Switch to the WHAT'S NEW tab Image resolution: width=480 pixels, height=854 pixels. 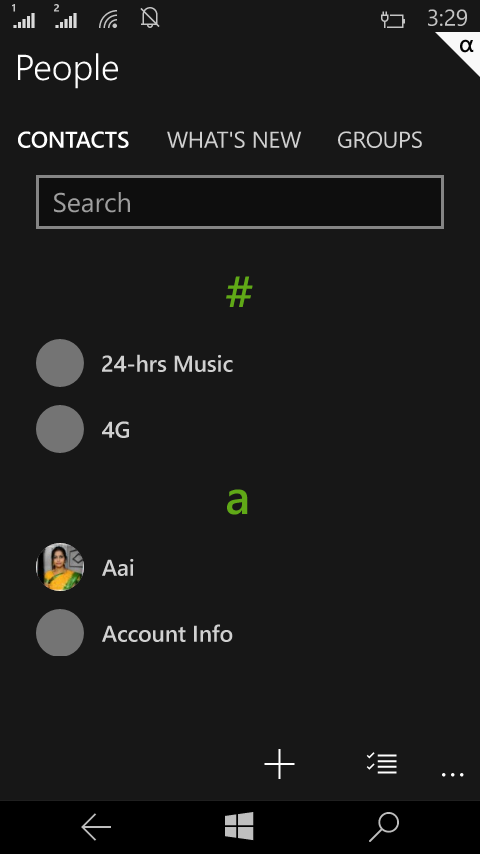click(234, 140)
